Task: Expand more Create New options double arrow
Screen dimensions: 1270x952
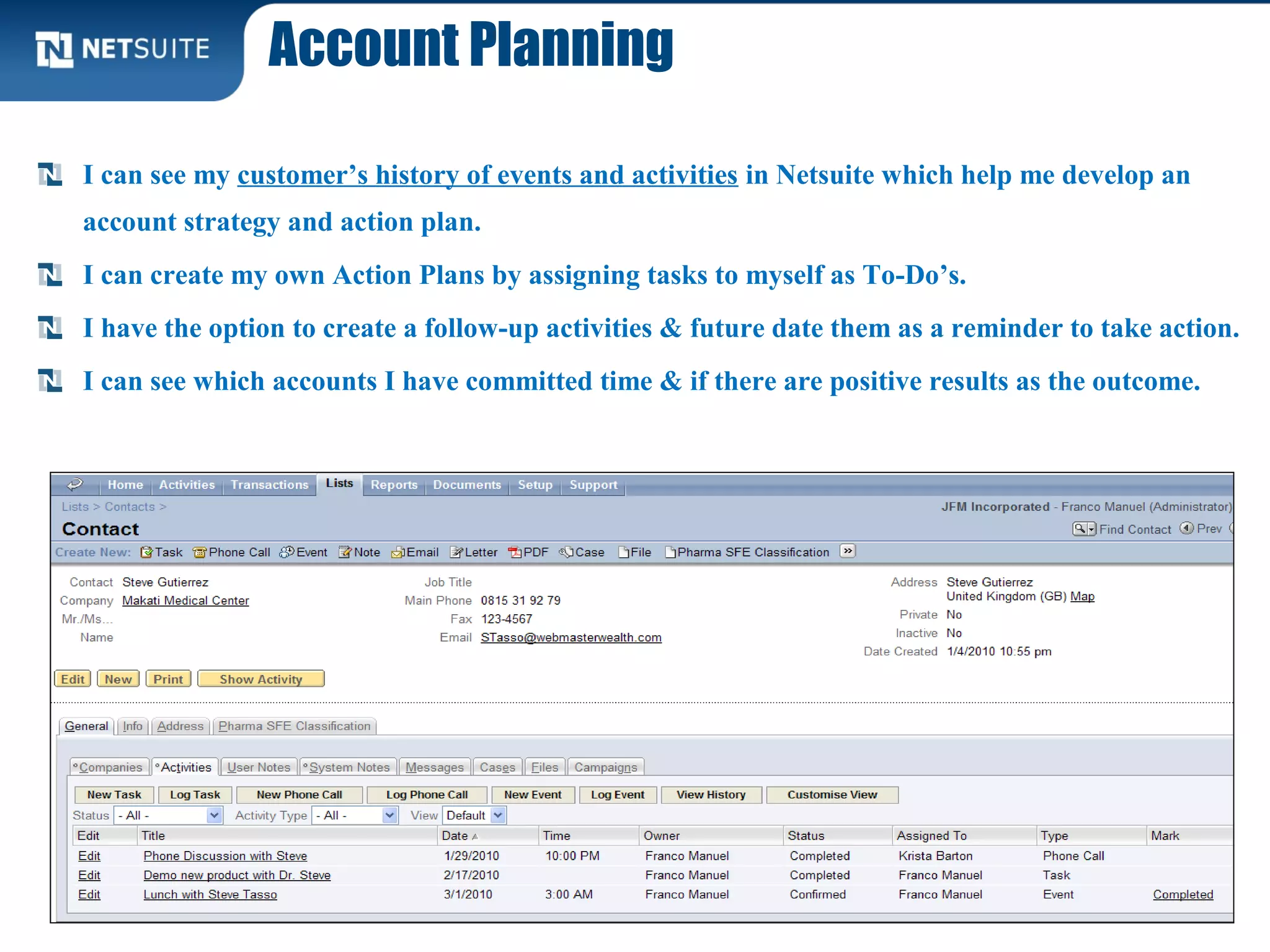Action: tap(848, 551)
